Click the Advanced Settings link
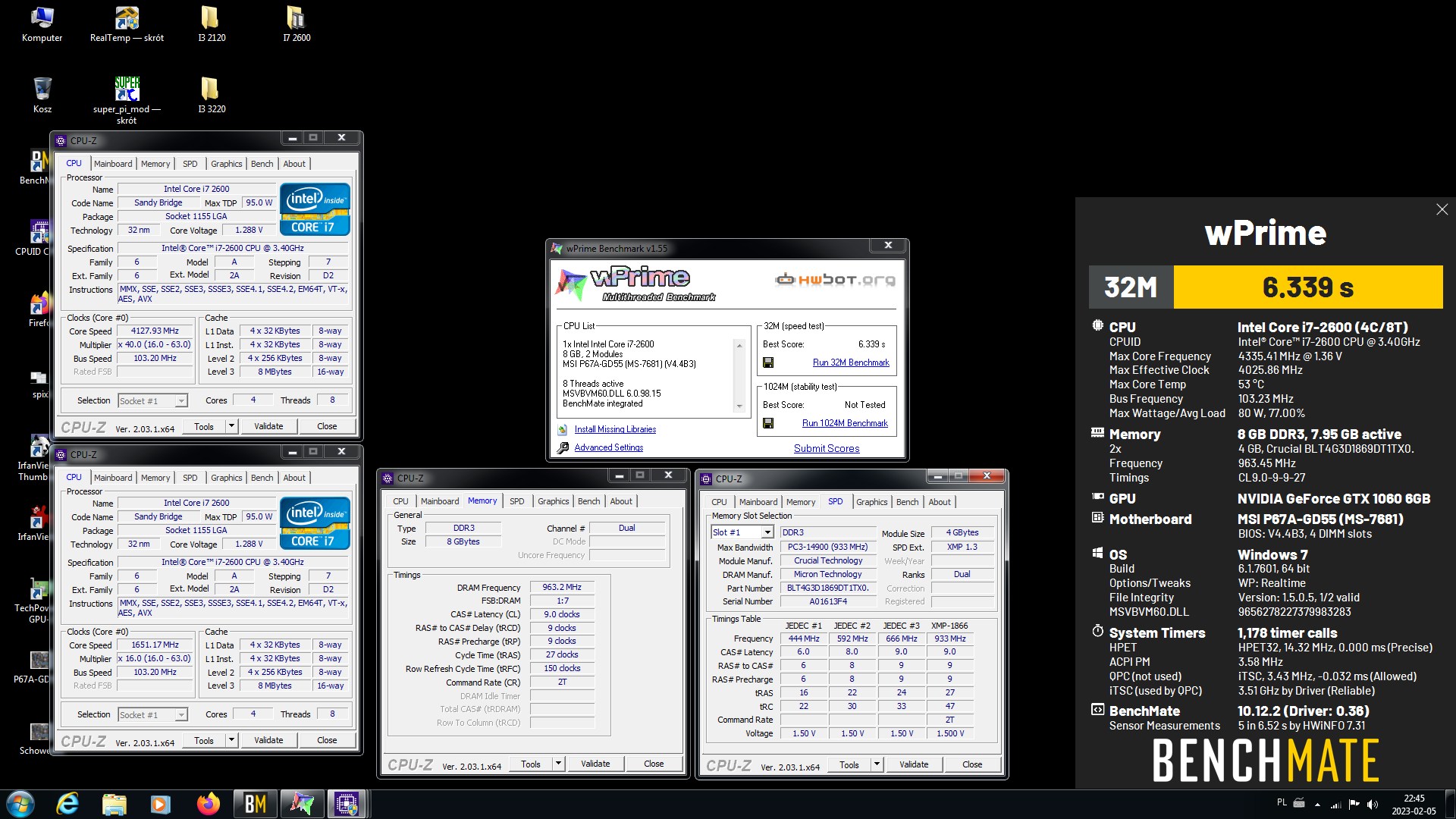 [608, 447]
